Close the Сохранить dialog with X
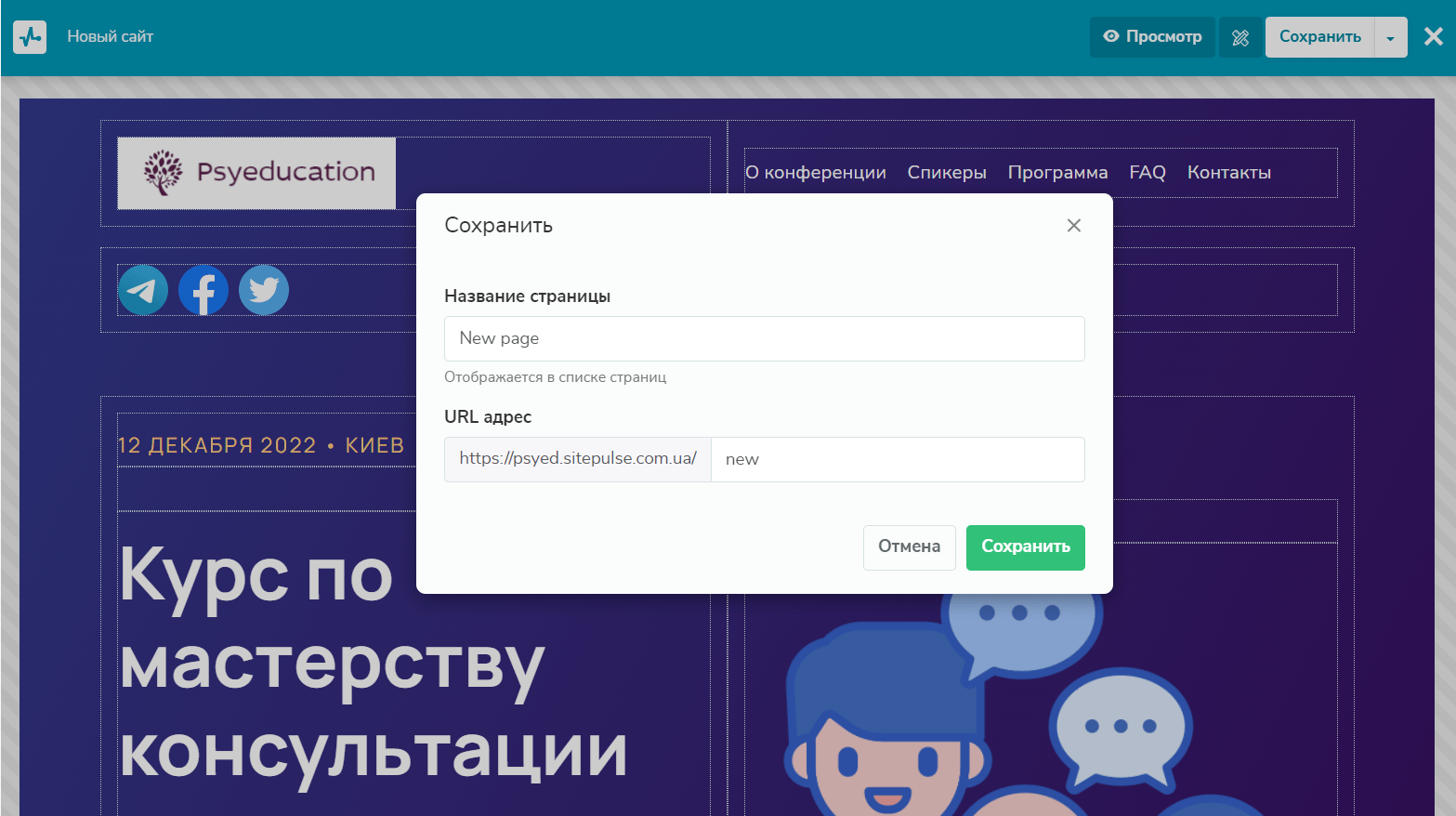1456x816 pixels. 1074,226
